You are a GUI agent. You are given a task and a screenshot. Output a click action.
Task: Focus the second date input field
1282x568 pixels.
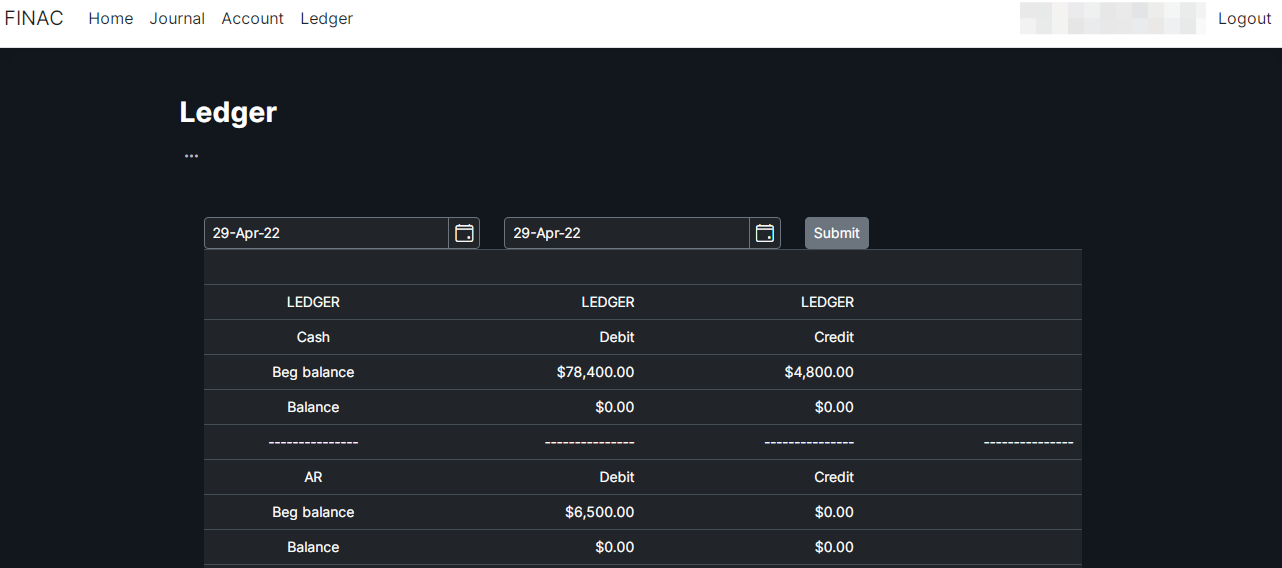(x=626, y=233)
